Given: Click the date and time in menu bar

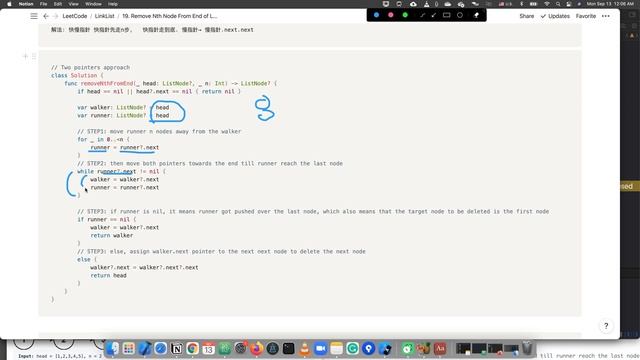Looking at the screenshot, I should [x=609, y=4].
